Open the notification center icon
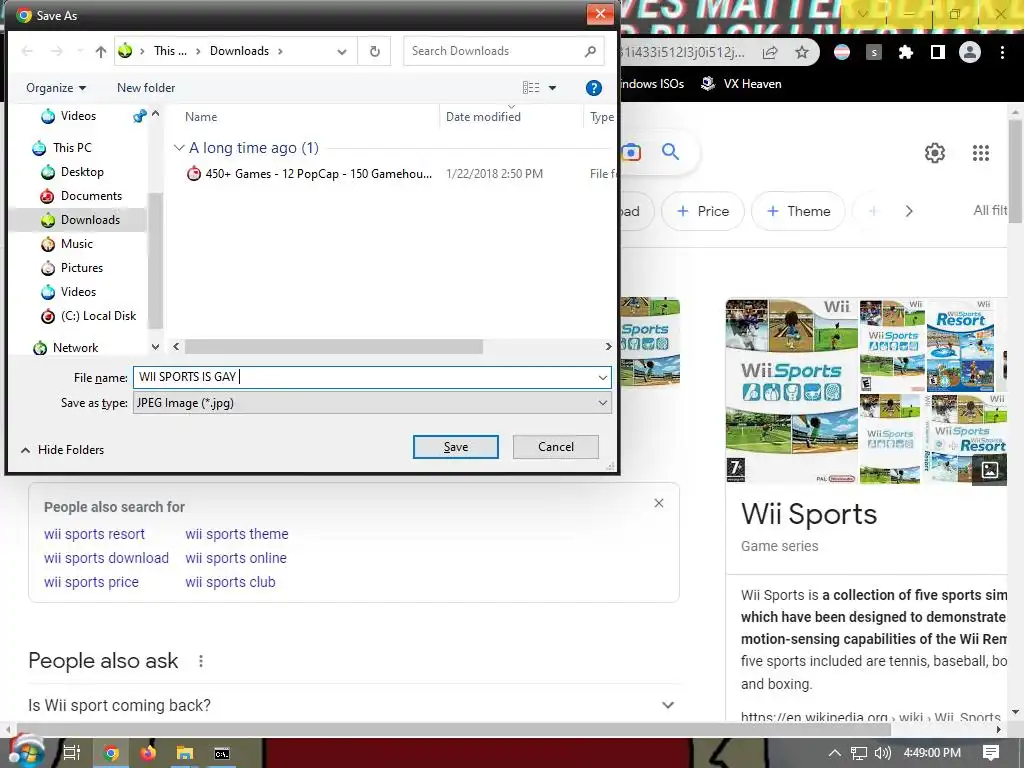The image size is (1024, 768). click(x=991, y=753)
